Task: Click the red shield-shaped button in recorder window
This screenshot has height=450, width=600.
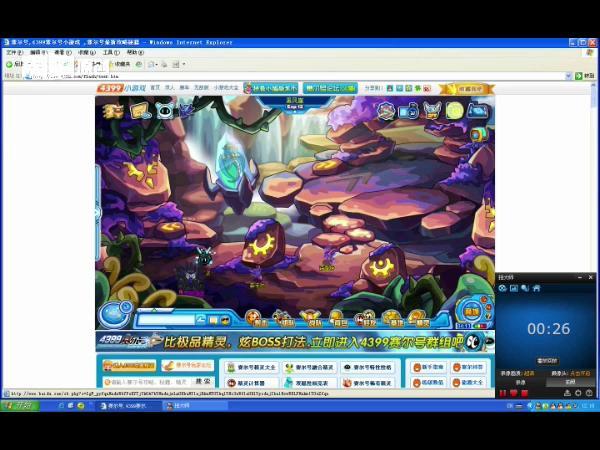Action: (x=514, y=393)
